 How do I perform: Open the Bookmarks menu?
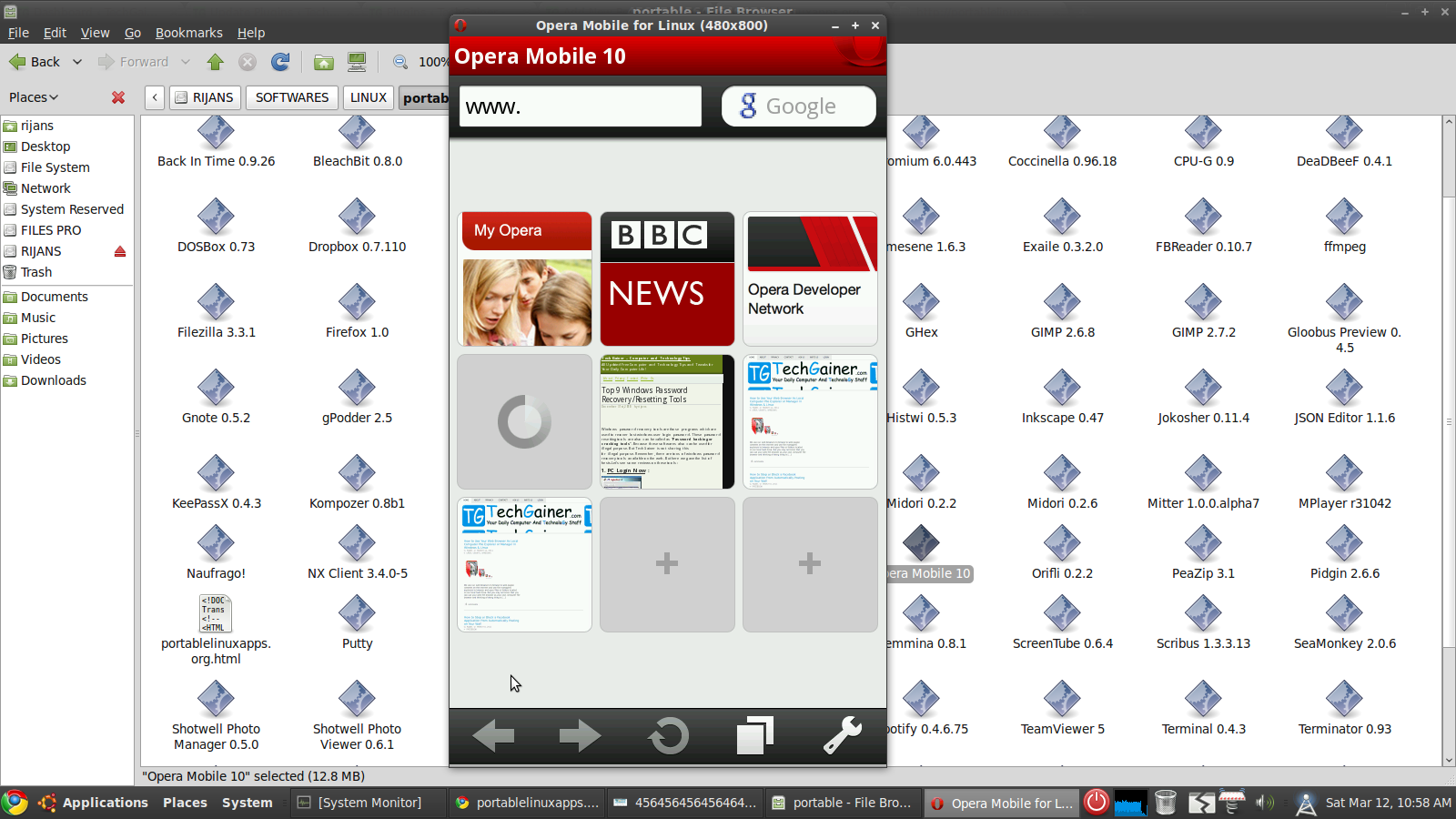coord(188,33)
